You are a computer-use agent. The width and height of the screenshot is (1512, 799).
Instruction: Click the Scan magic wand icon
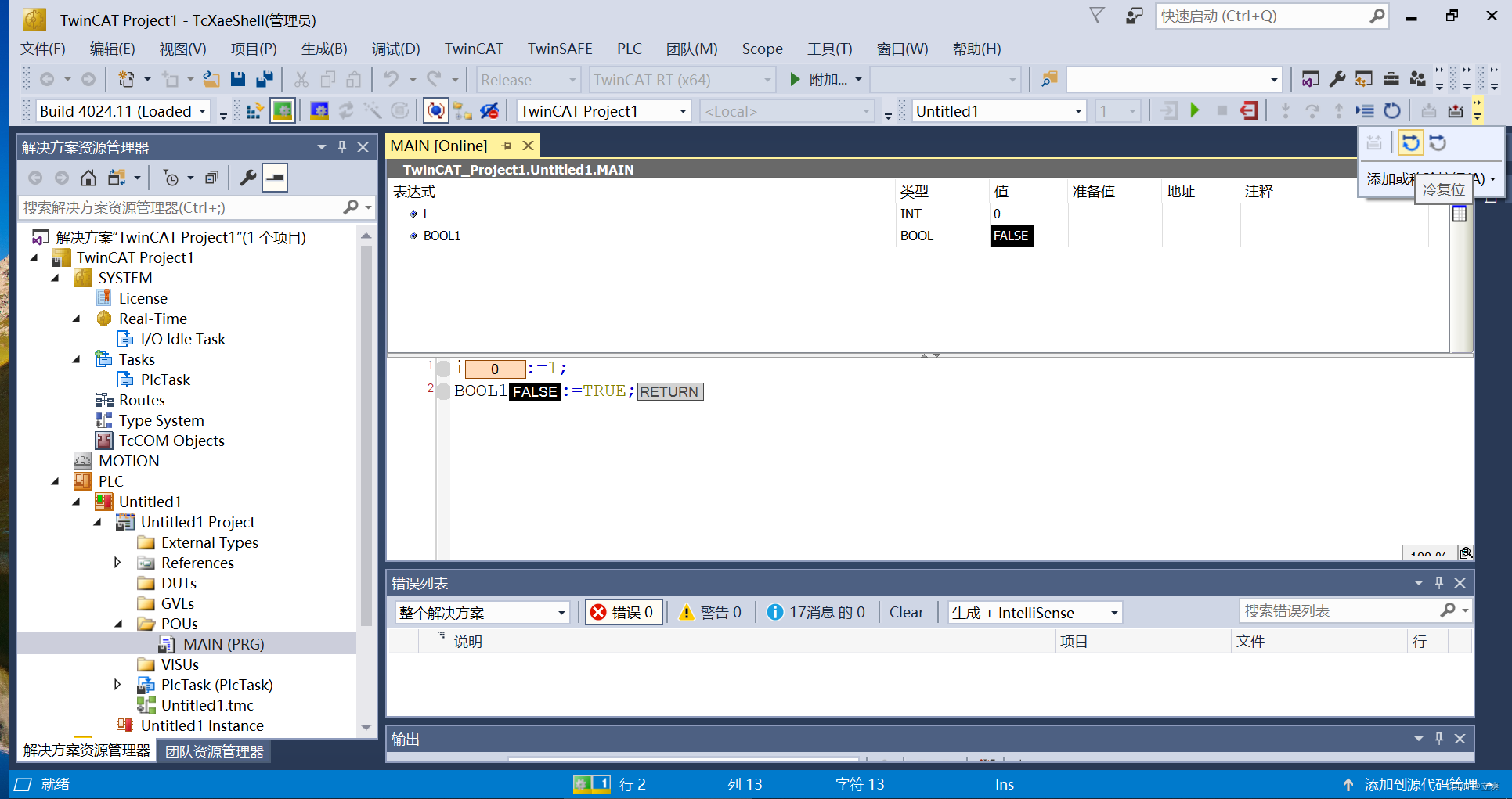(373, 111)
